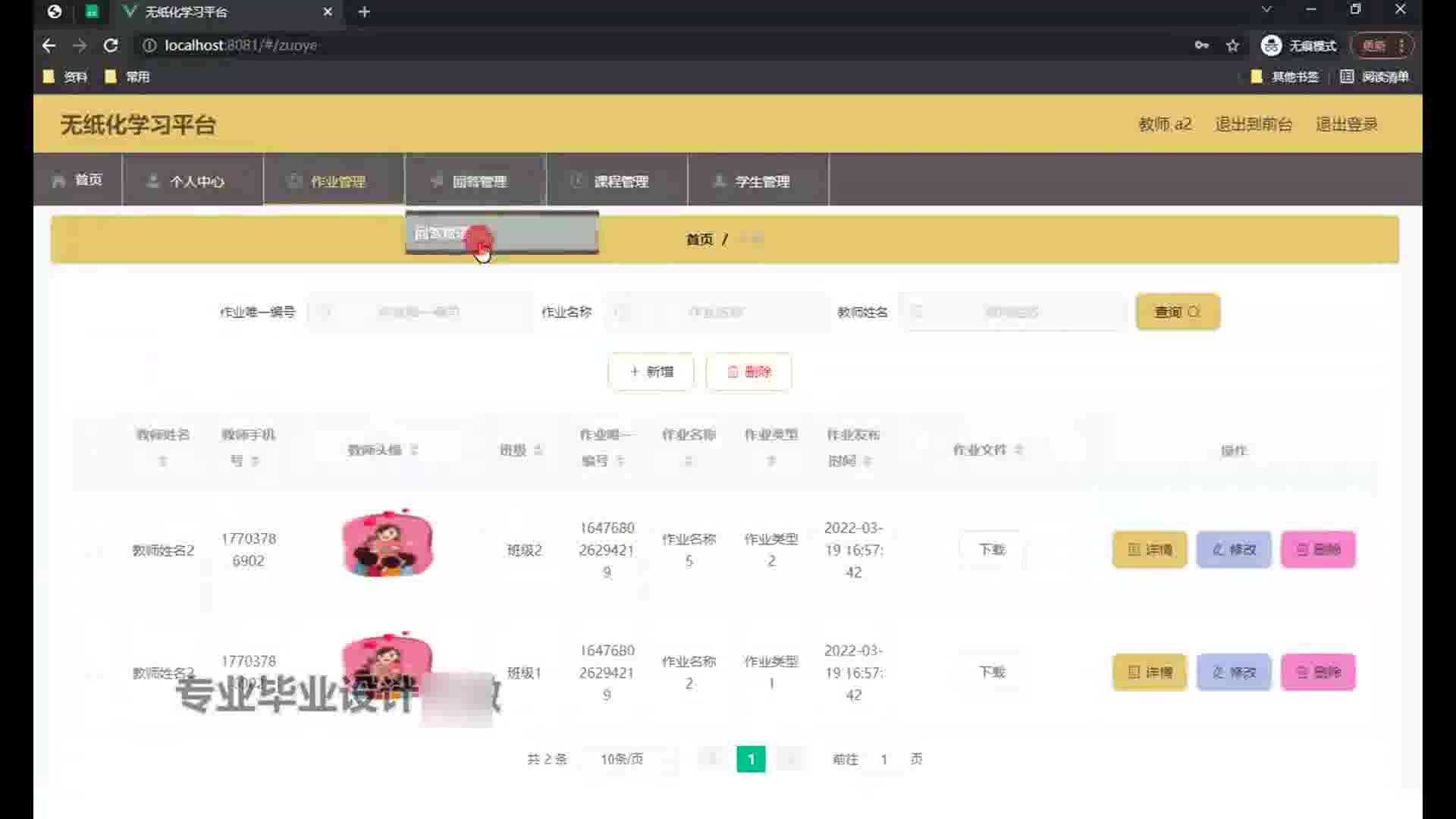Click the sort arrows beside 教师头像 column
The image size is (1456, 819).
[x=414, y=450]
